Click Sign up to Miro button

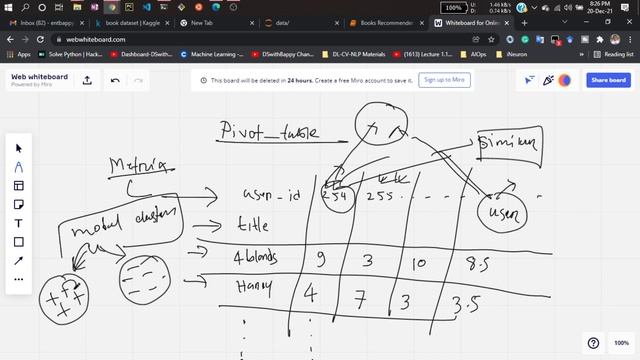[444, 80]
